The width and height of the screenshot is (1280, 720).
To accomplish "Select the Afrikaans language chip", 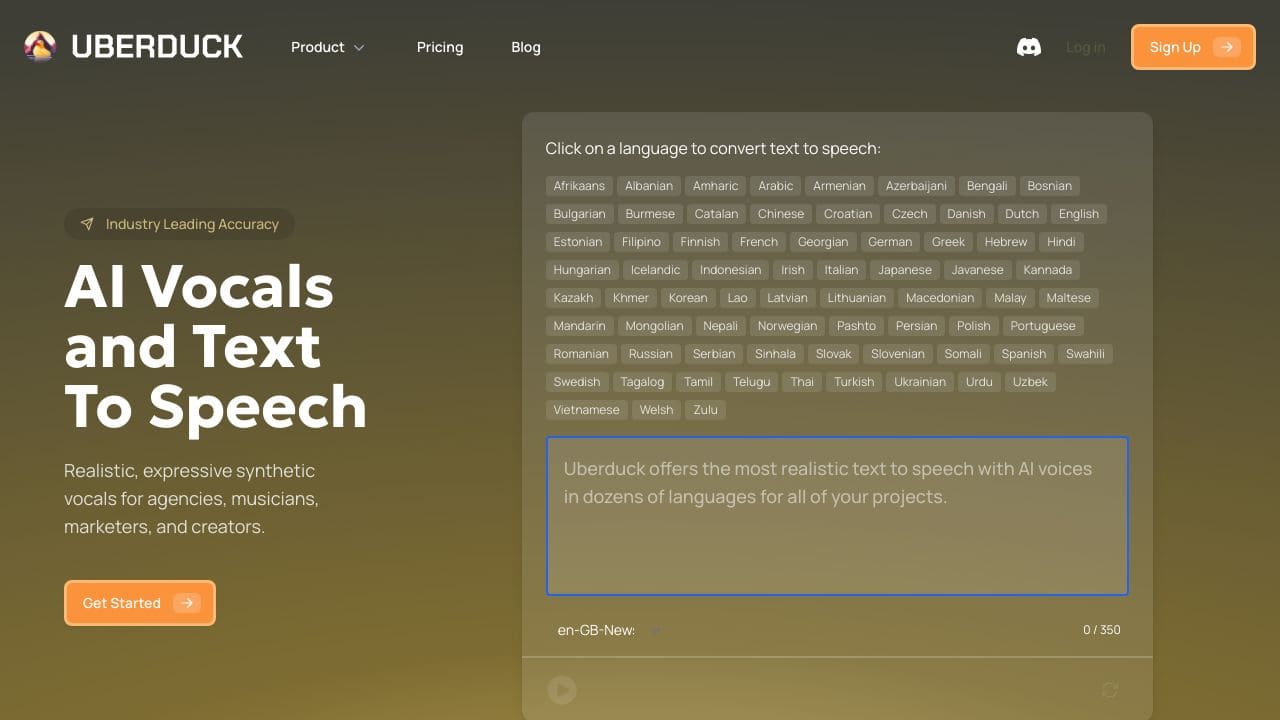I will tap(579, 186).
